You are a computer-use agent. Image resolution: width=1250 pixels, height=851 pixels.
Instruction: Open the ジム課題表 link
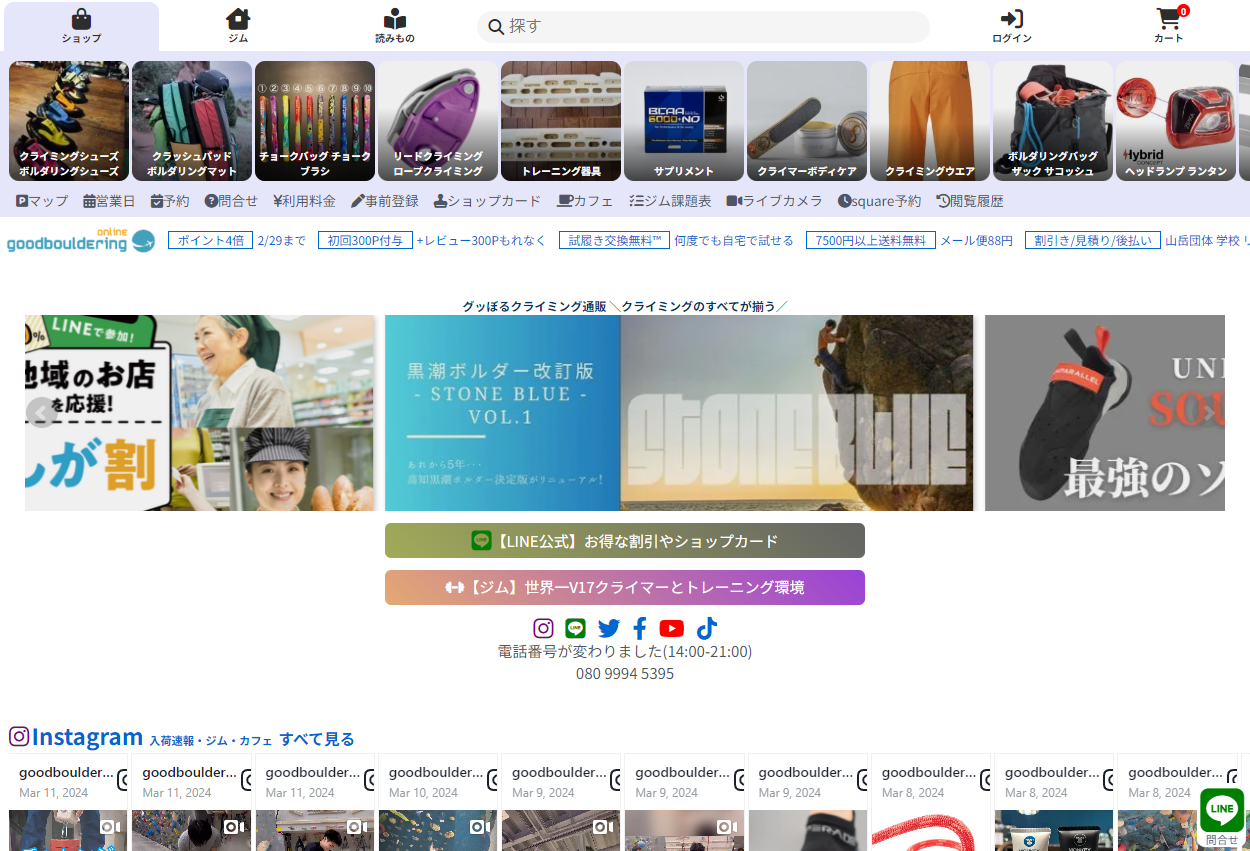tap(670, 201)
